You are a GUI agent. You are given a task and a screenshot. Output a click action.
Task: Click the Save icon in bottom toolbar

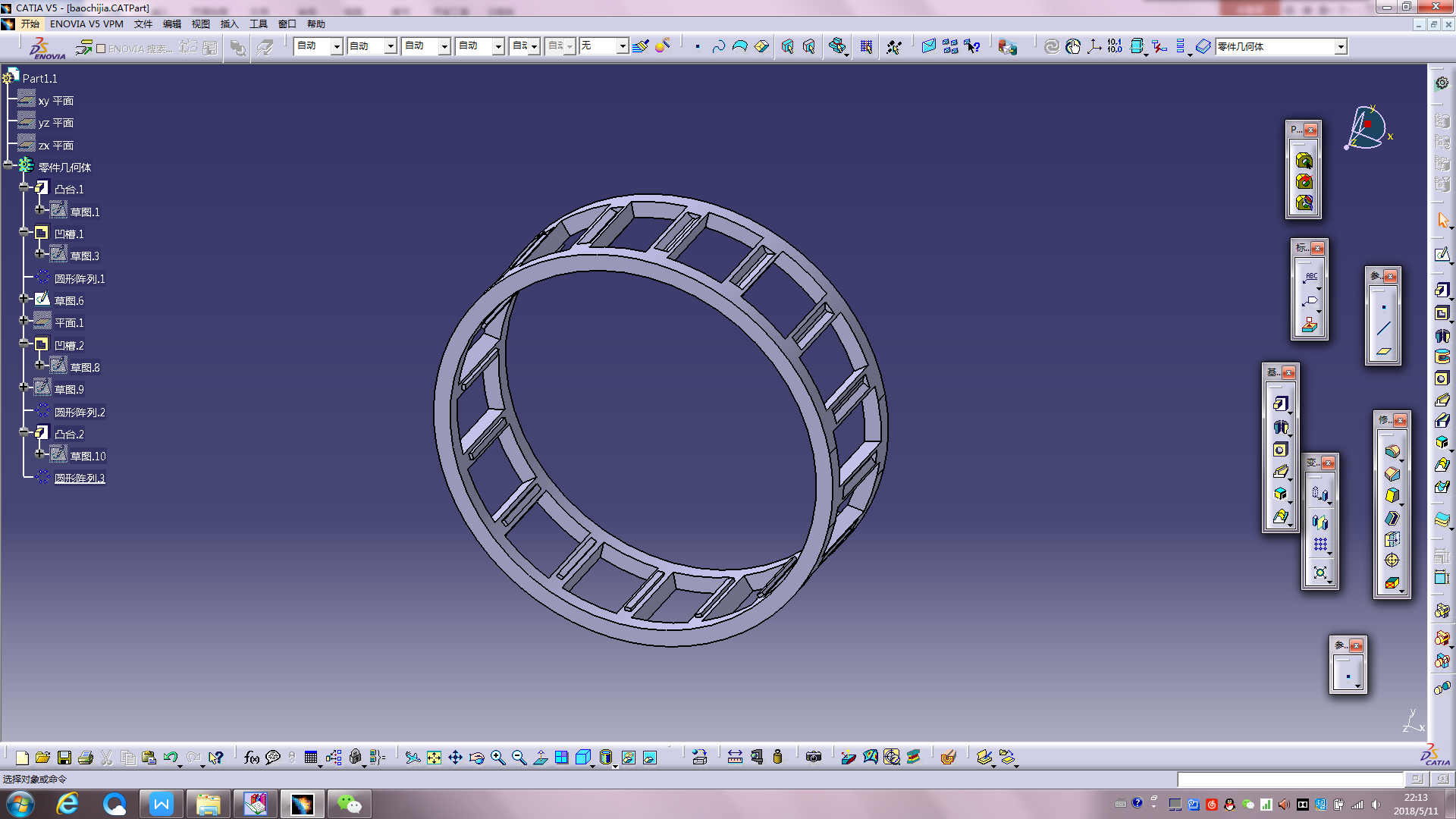click(x=64, y=758)
